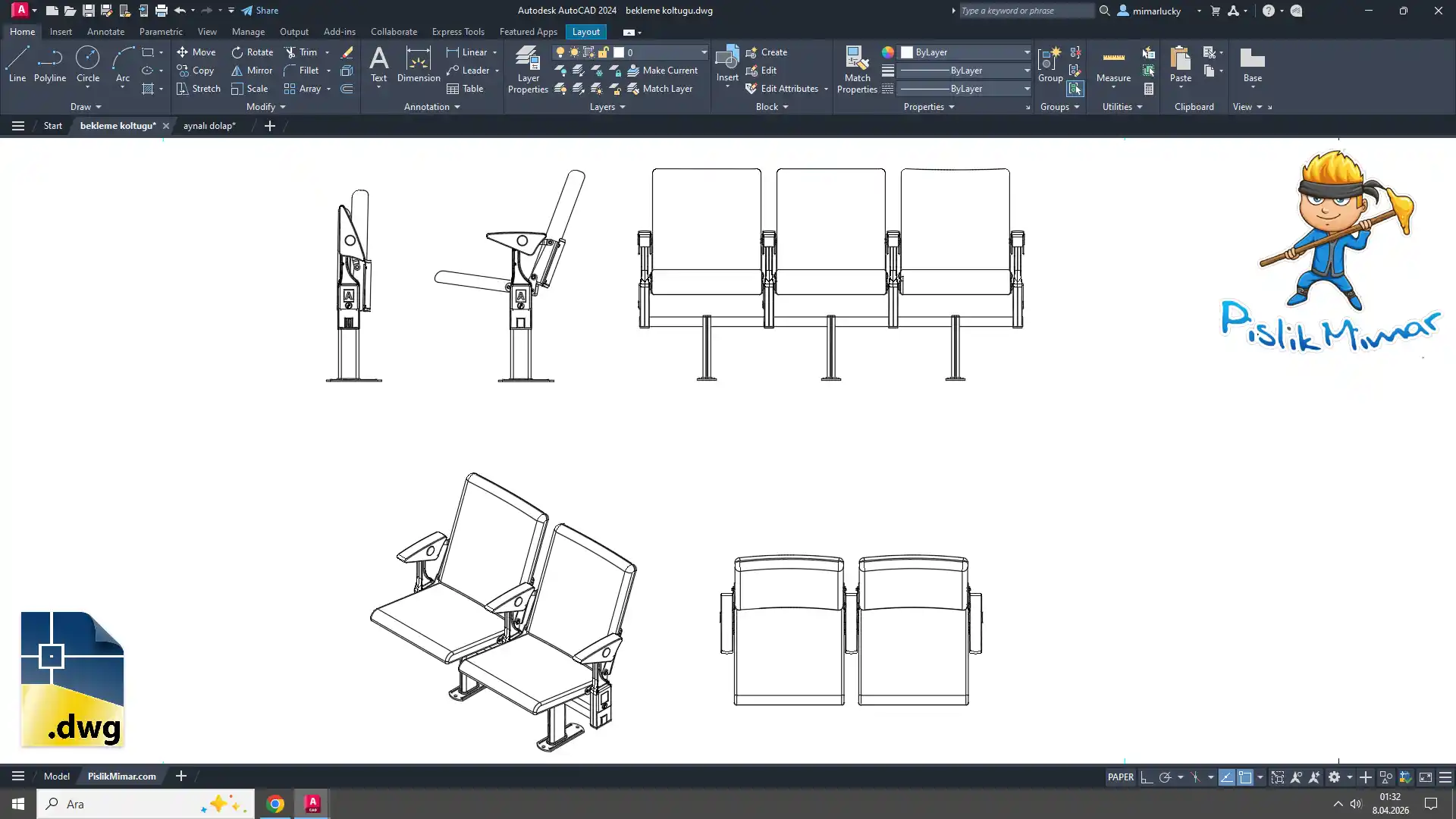Click the keyword search input field
The image size is (1456, 819).
coord(1024,11)
